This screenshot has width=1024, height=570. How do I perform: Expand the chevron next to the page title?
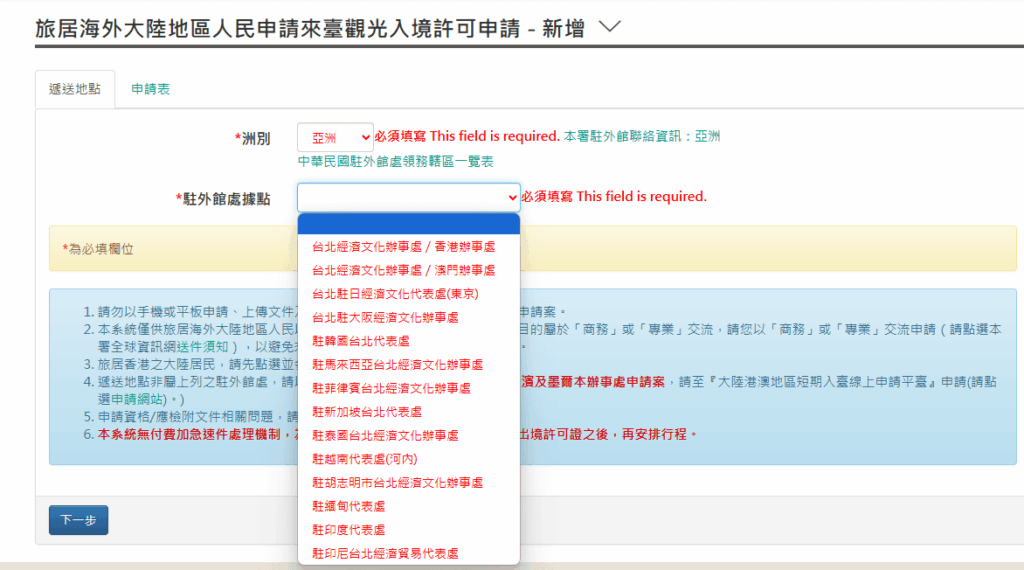pyautogui.click(x=609, y=28)
